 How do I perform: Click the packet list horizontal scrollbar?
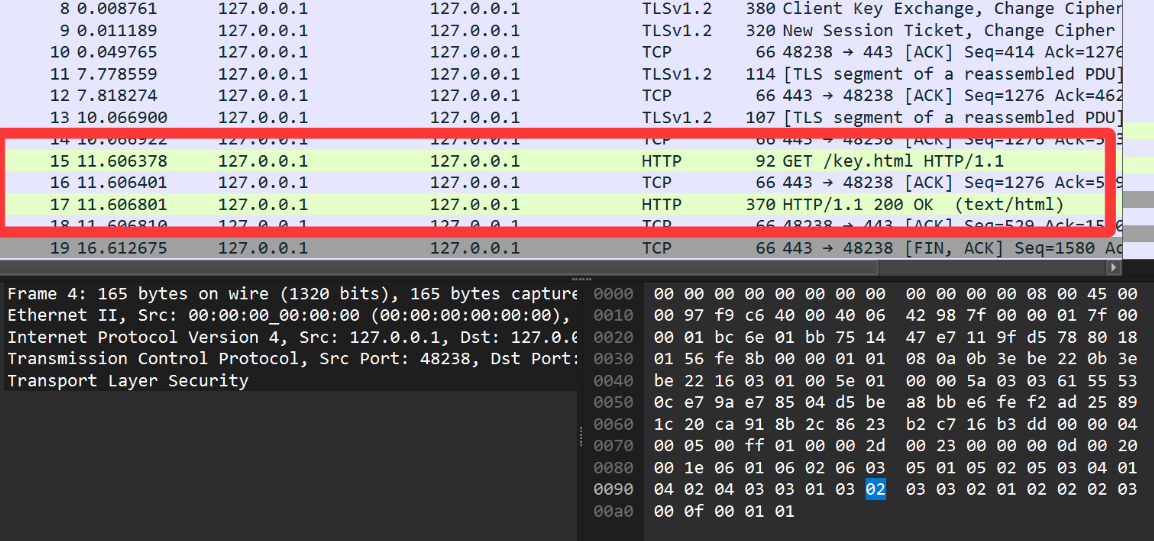pyautogui.click(x=500, y=268)
